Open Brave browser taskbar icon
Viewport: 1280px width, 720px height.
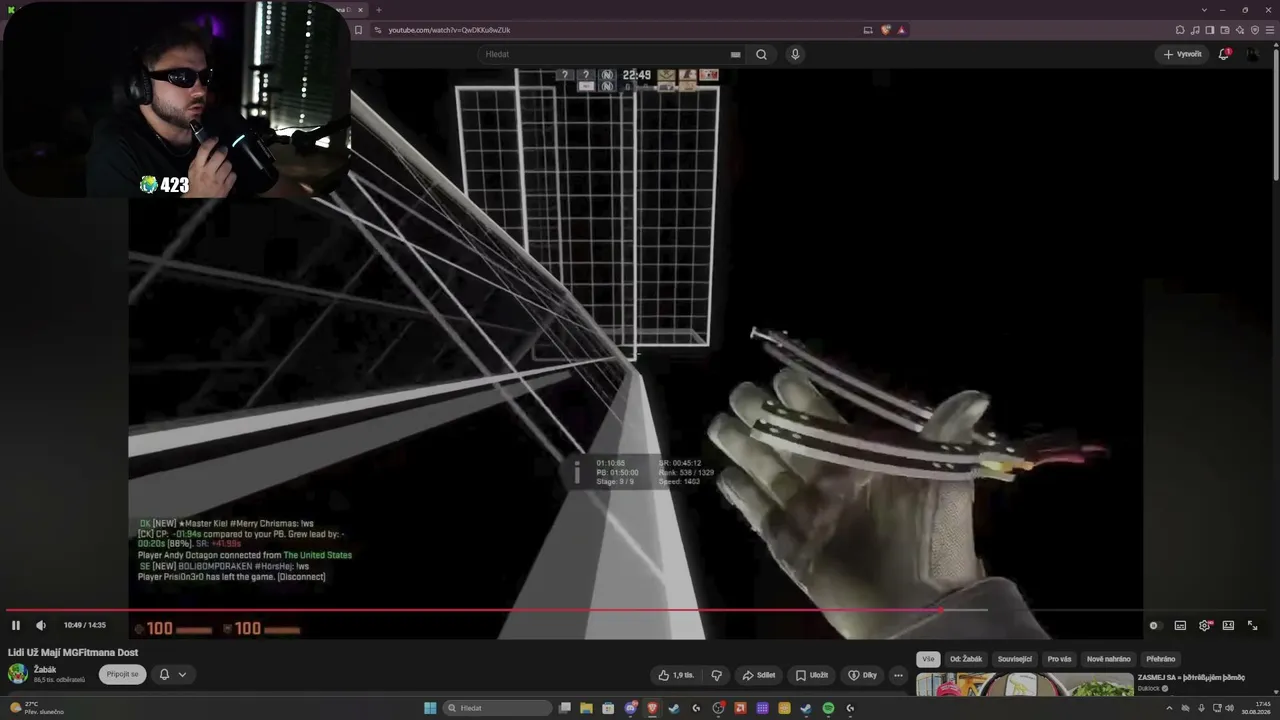coord(652,708)
